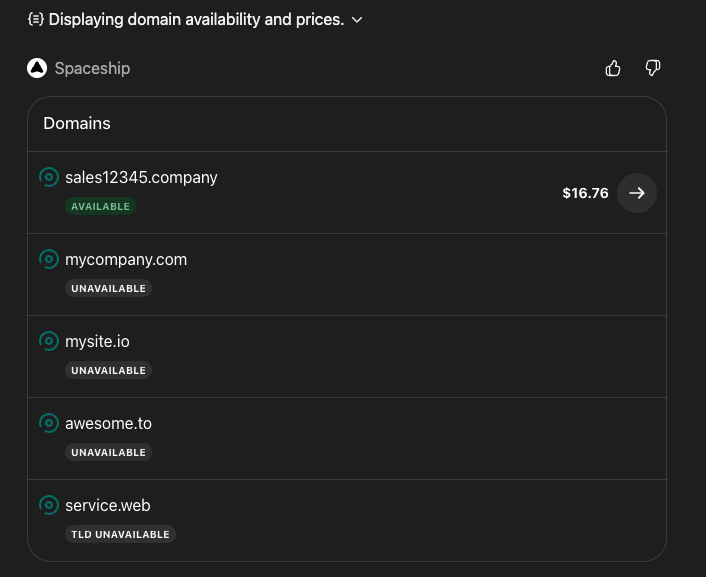Click the TLD UNAVAILABLE badge

pos(120,534)
